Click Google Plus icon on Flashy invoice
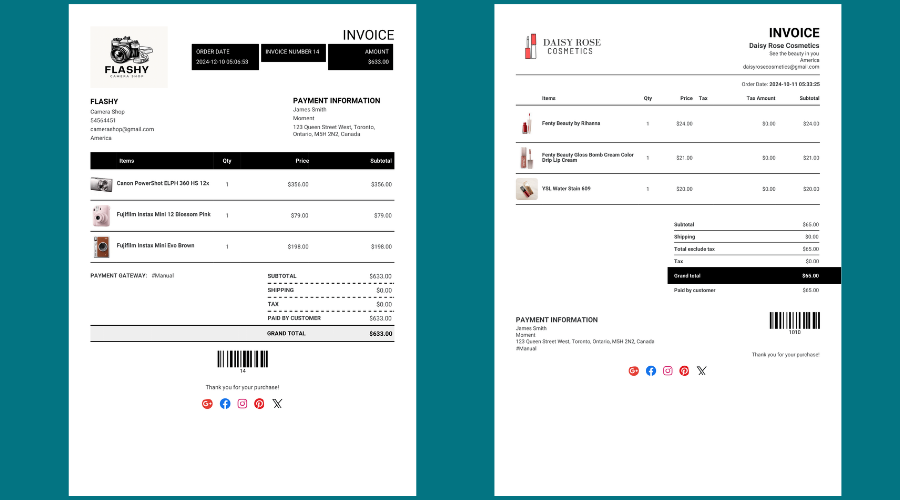 207,404
